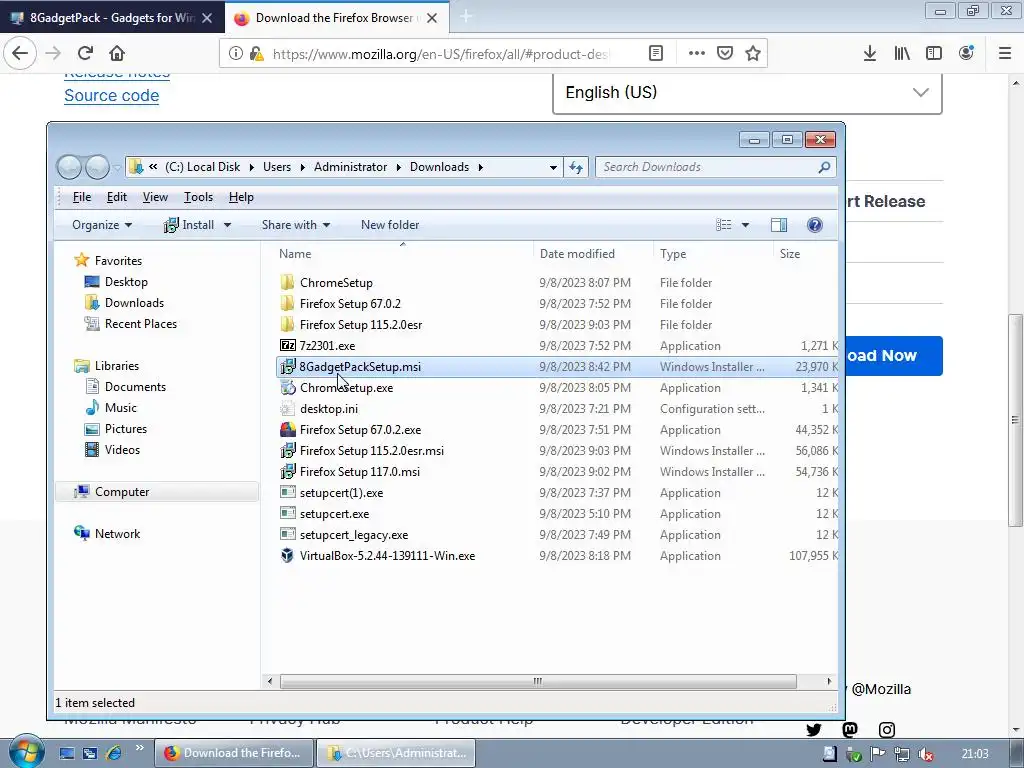Viewport: 1024px width, 768px height.
Task: Click Firefox back arrow button
Action: click(20, 53)
